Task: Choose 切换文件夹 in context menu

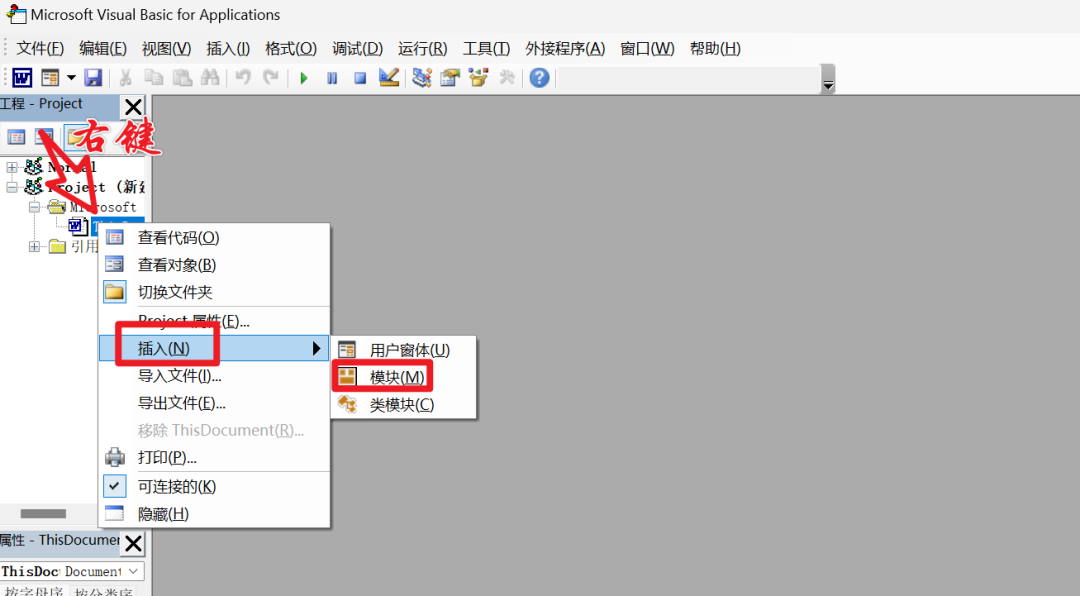Action: point(214,292)
